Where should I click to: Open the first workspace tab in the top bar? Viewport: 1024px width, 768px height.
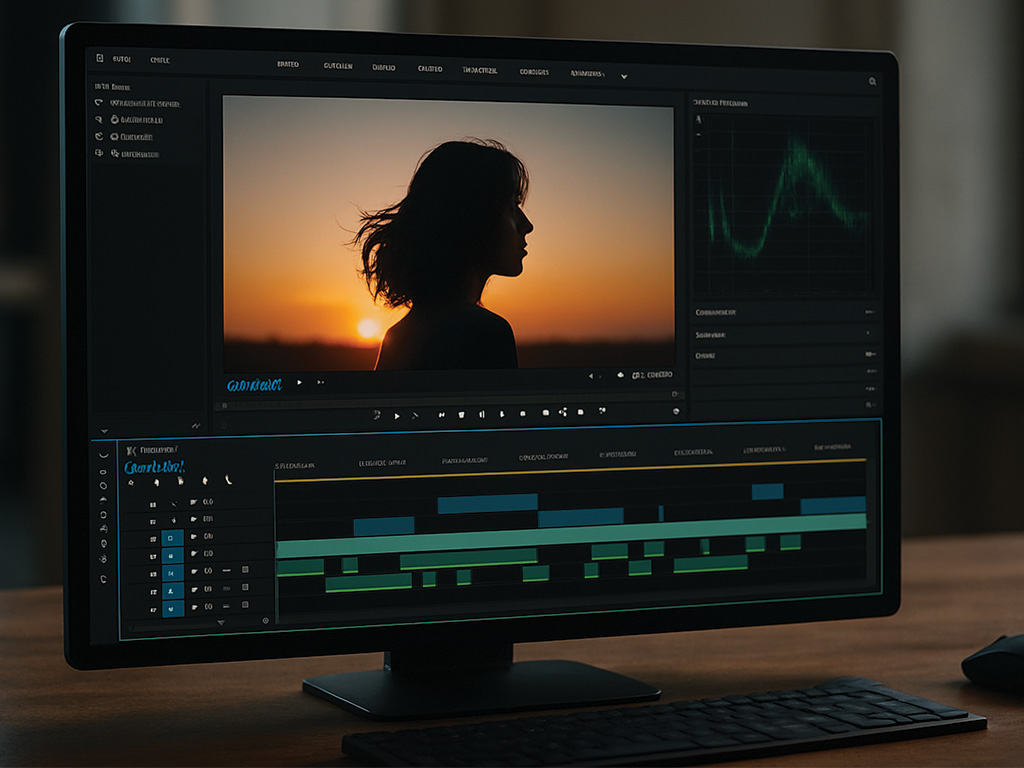tap(287, 65)
